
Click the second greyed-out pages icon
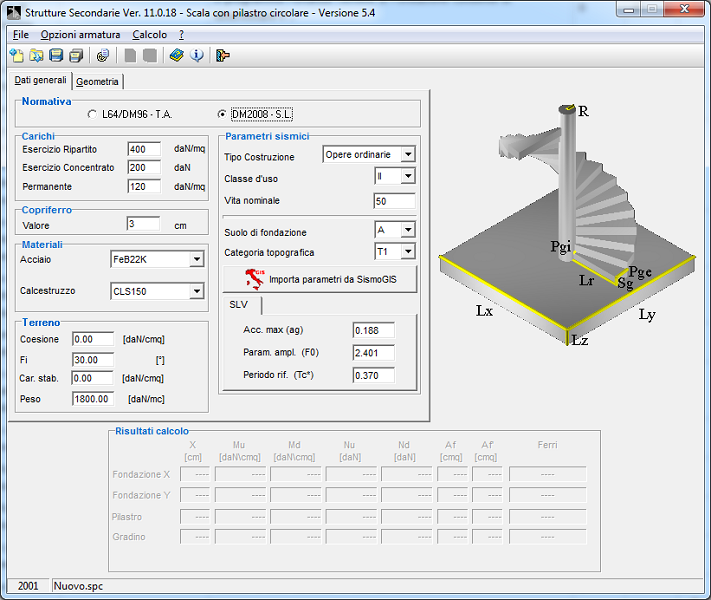pyautogui.click(x=150, y=55)
